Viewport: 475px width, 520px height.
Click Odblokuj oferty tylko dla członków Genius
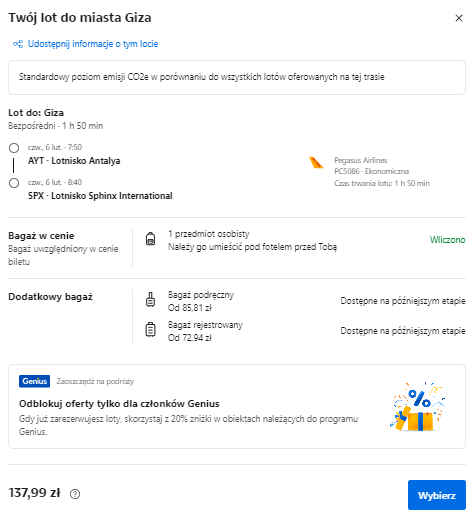(x=119, y=404)
